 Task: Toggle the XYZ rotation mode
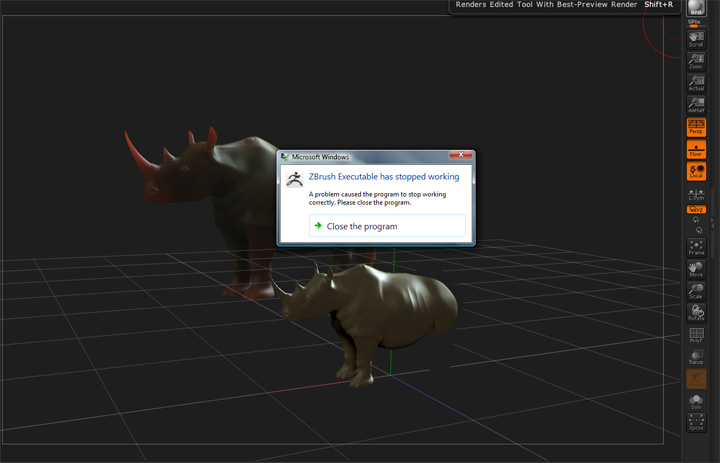click(696, 209)
